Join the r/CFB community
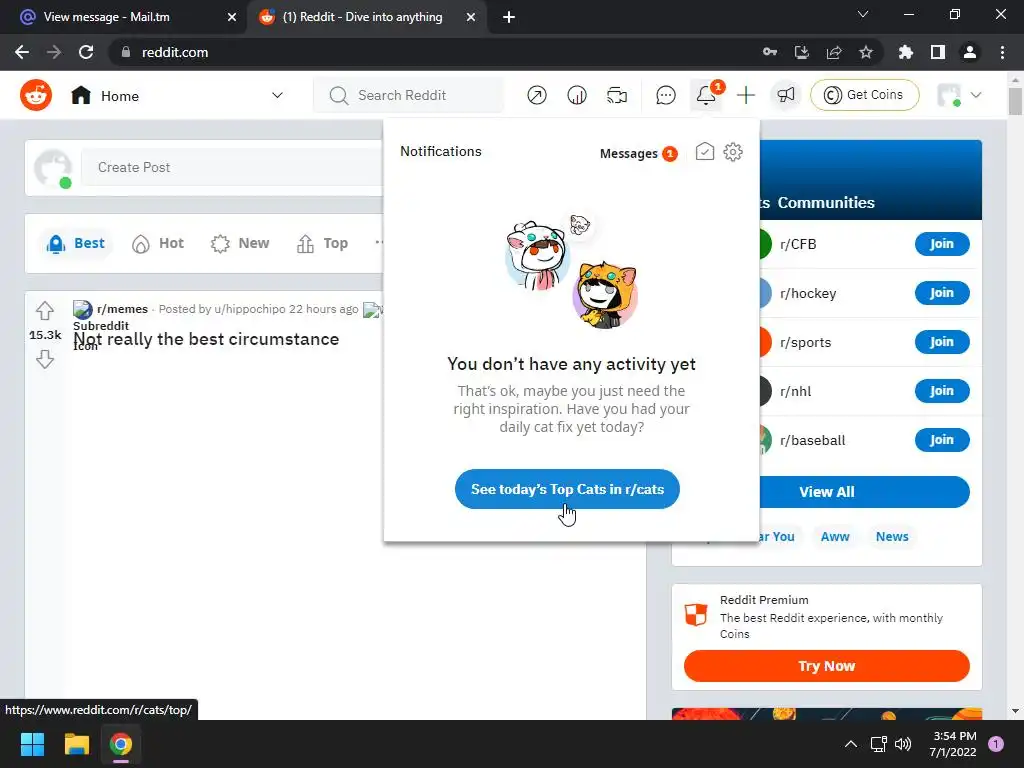This screenshot has width=1024, height=768. tap(942, 244)
